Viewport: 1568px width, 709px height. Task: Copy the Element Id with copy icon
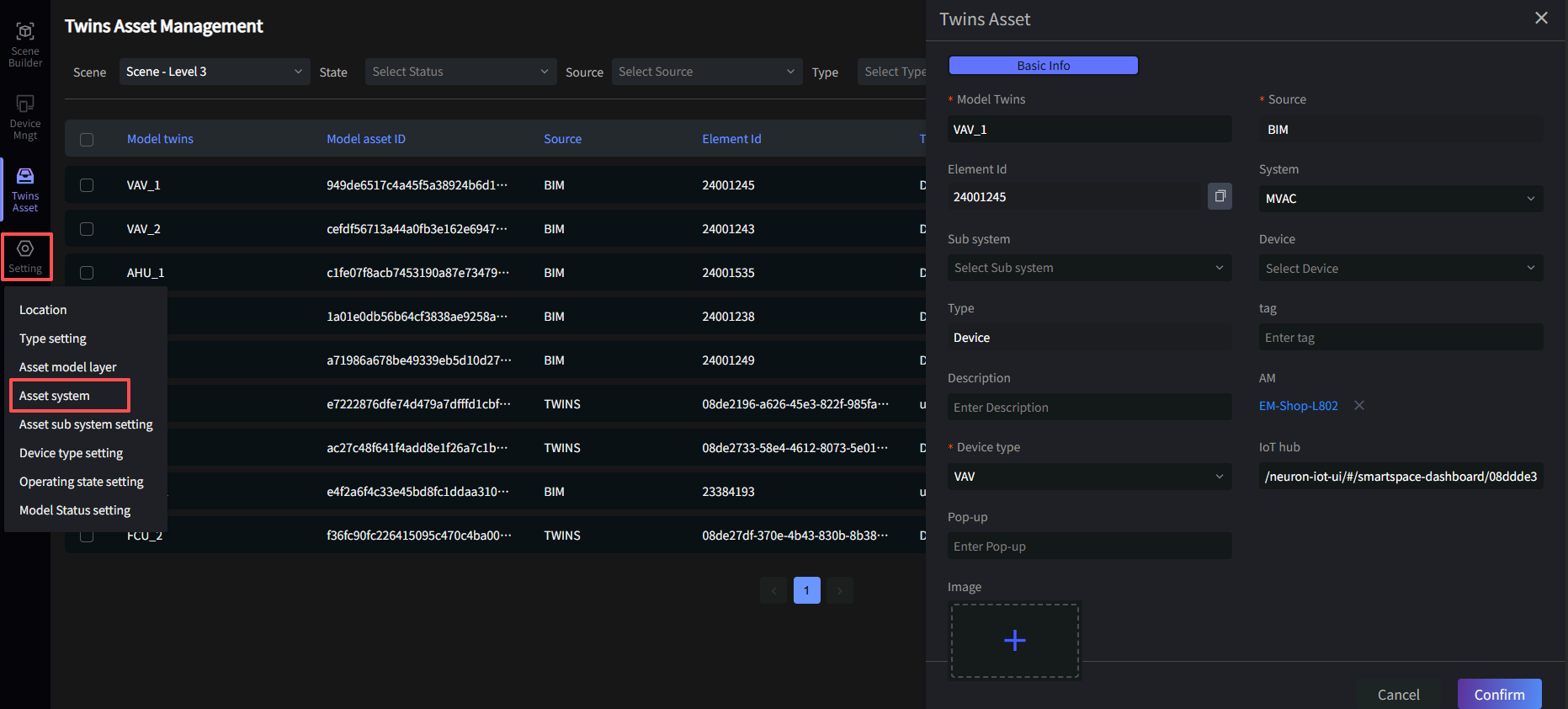click(1220, 196)
